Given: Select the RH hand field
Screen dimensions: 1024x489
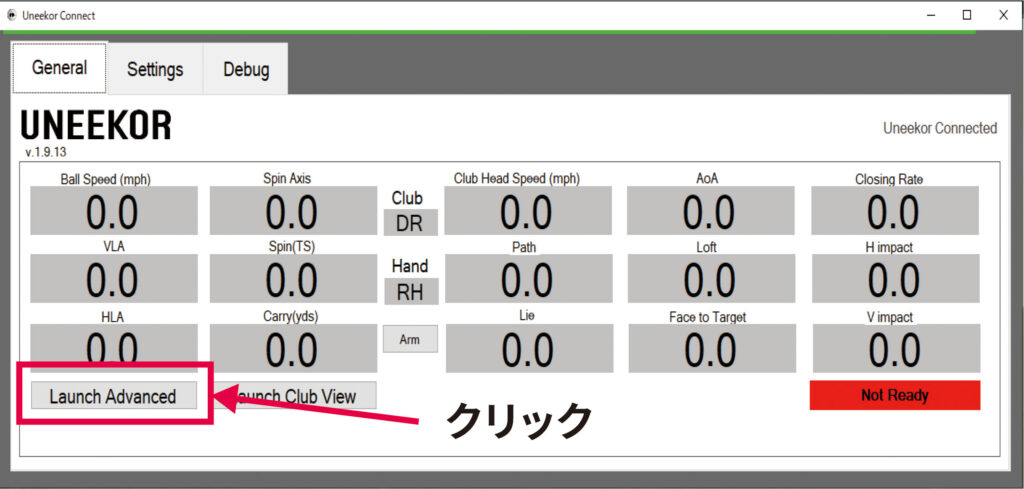Looking at the screenshot, I should pyautogui.click(x=410, y=292).
